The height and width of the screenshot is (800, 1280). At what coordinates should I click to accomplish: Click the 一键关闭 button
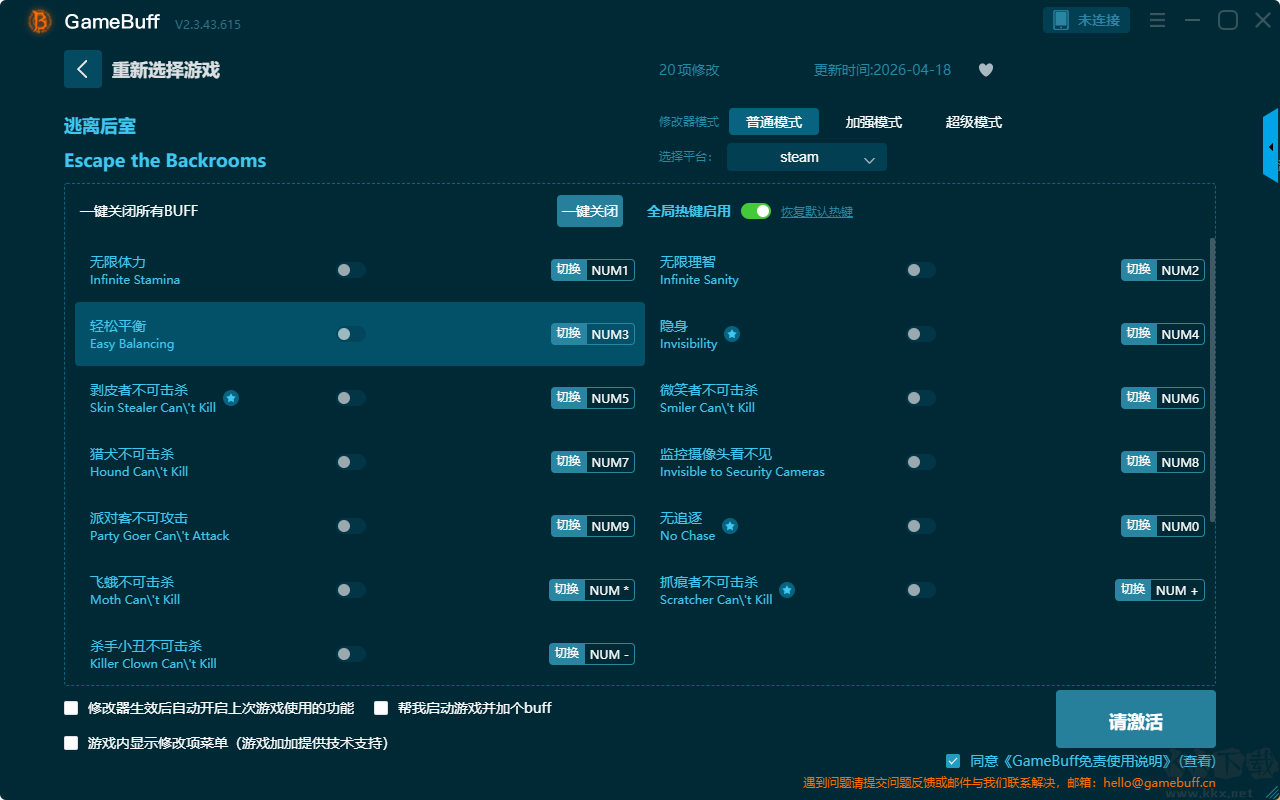[590, 211]
